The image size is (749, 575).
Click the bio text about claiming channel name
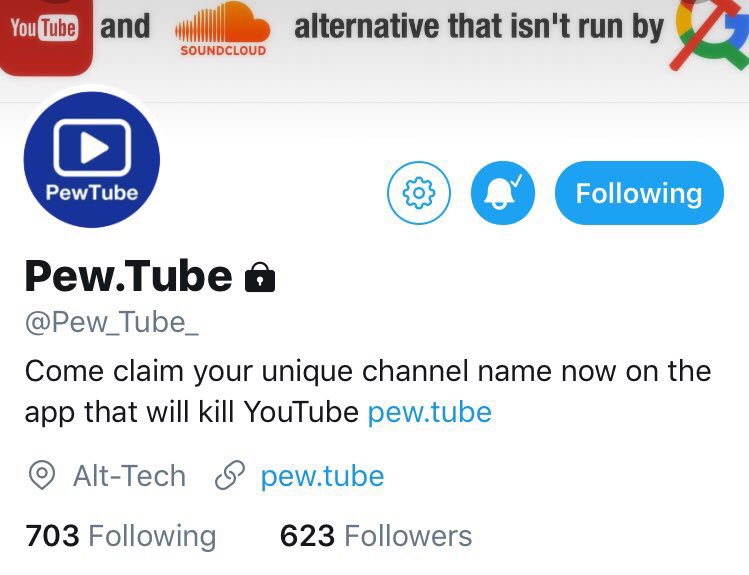pos(368,392)
